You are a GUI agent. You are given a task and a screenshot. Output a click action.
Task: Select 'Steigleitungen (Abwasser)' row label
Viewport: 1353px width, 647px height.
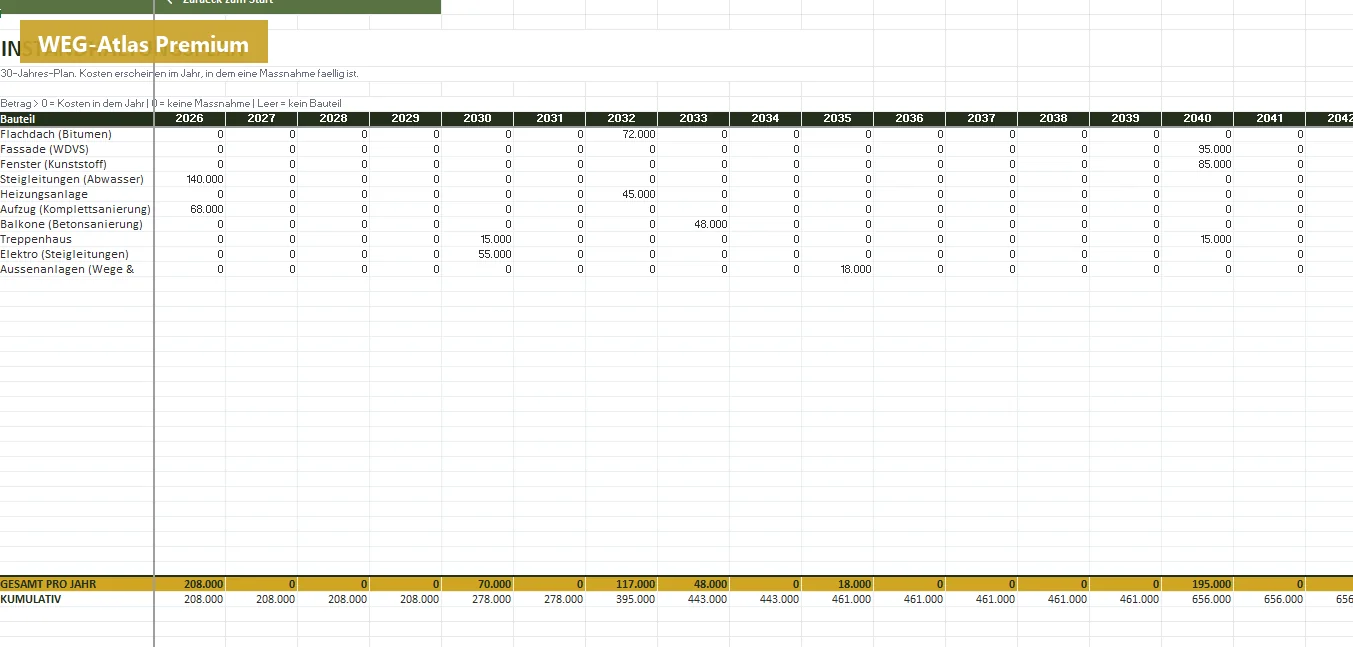point(72,179)
